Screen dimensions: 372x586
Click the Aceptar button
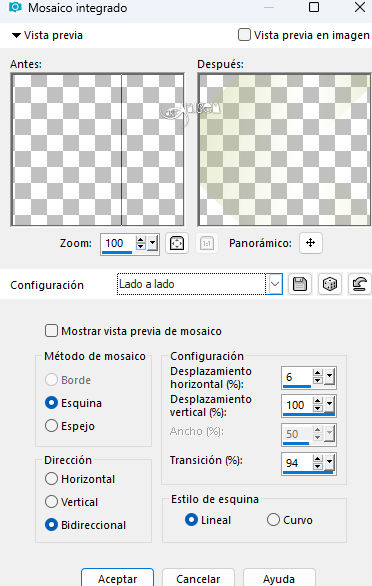click(117, 578)
